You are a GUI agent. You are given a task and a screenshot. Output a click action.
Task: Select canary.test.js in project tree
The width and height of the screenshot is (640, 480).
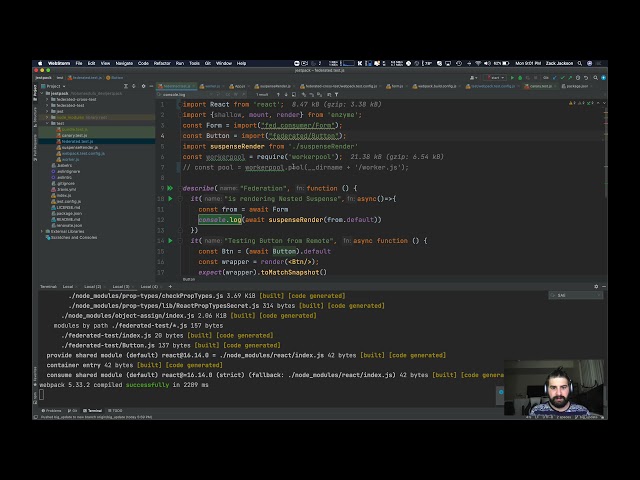coord(74,136)
